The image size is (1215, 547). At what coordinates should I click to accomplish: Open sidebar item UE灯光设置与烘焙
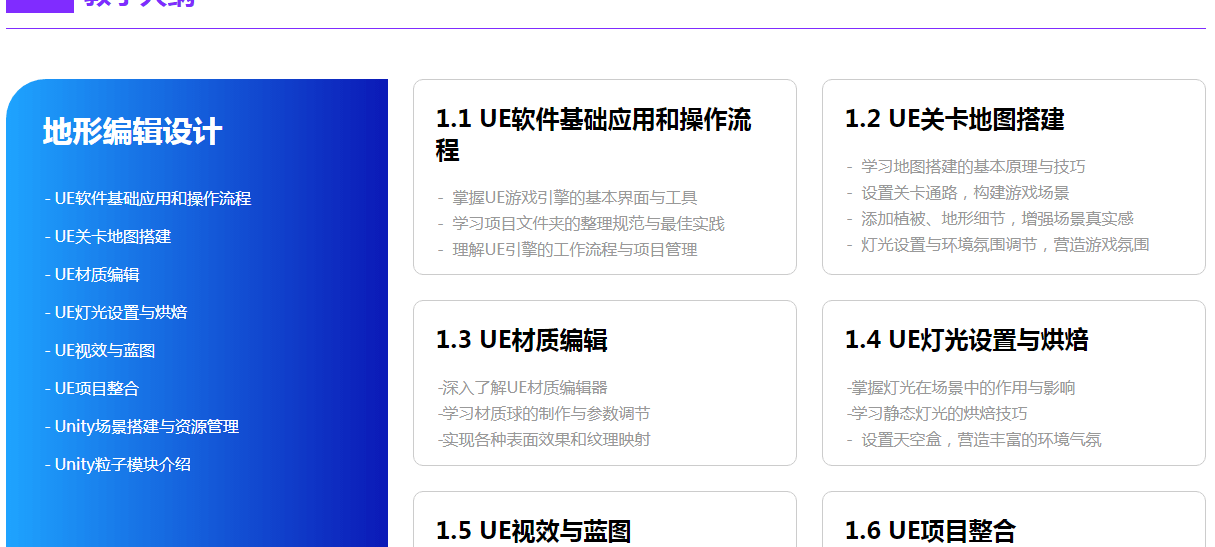tap(116, 312)
